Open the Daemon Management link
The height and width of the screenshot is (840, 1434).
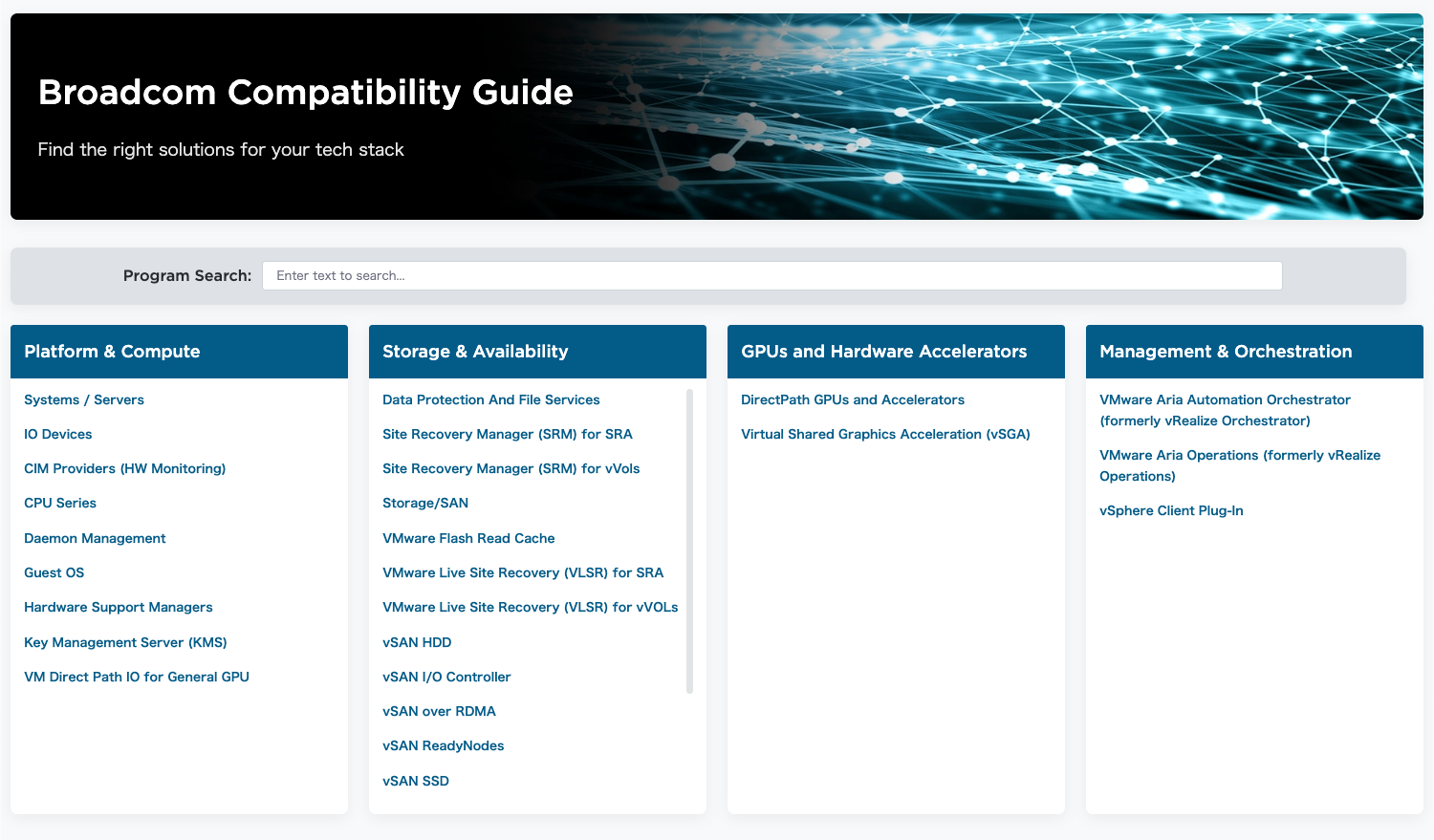coord(95,538)
